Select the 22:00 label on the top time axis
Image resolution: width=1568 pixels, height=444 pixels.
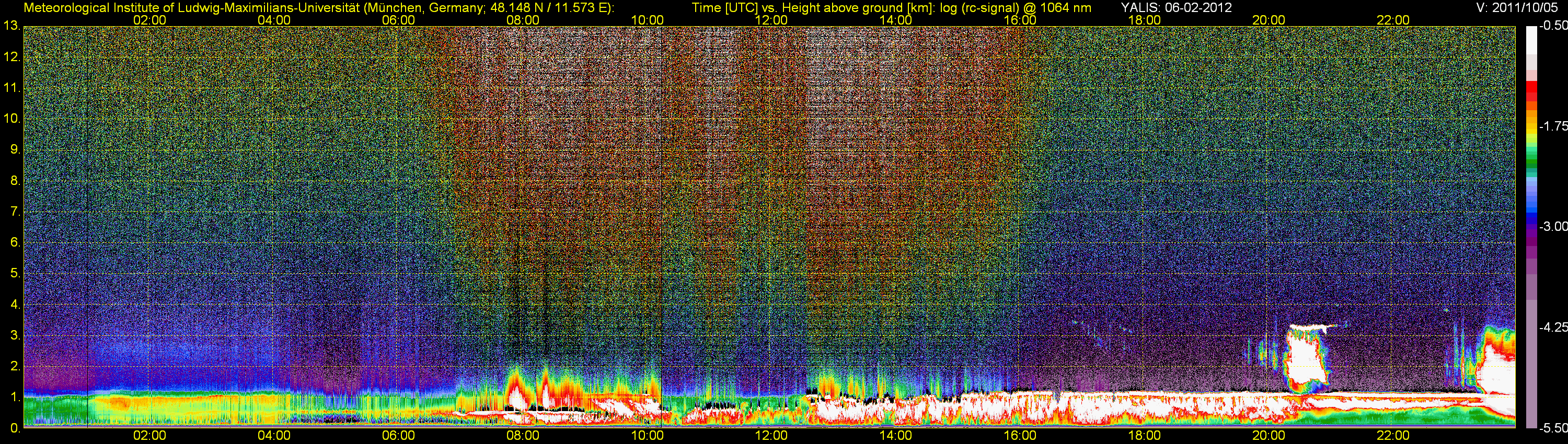coord(1393,20)
